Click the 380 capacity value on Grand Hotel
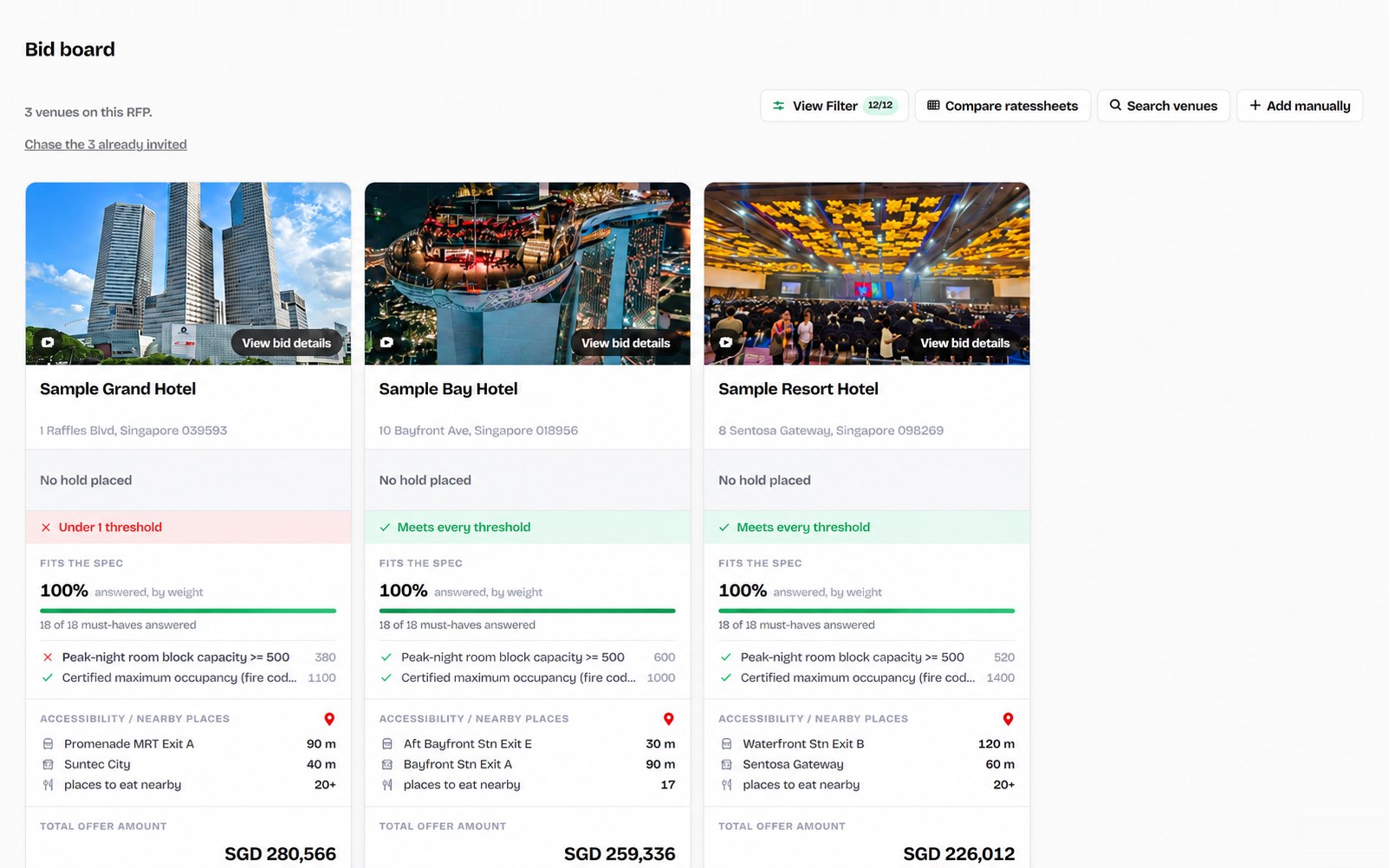 pyautogui.click(x=325, y=657)
